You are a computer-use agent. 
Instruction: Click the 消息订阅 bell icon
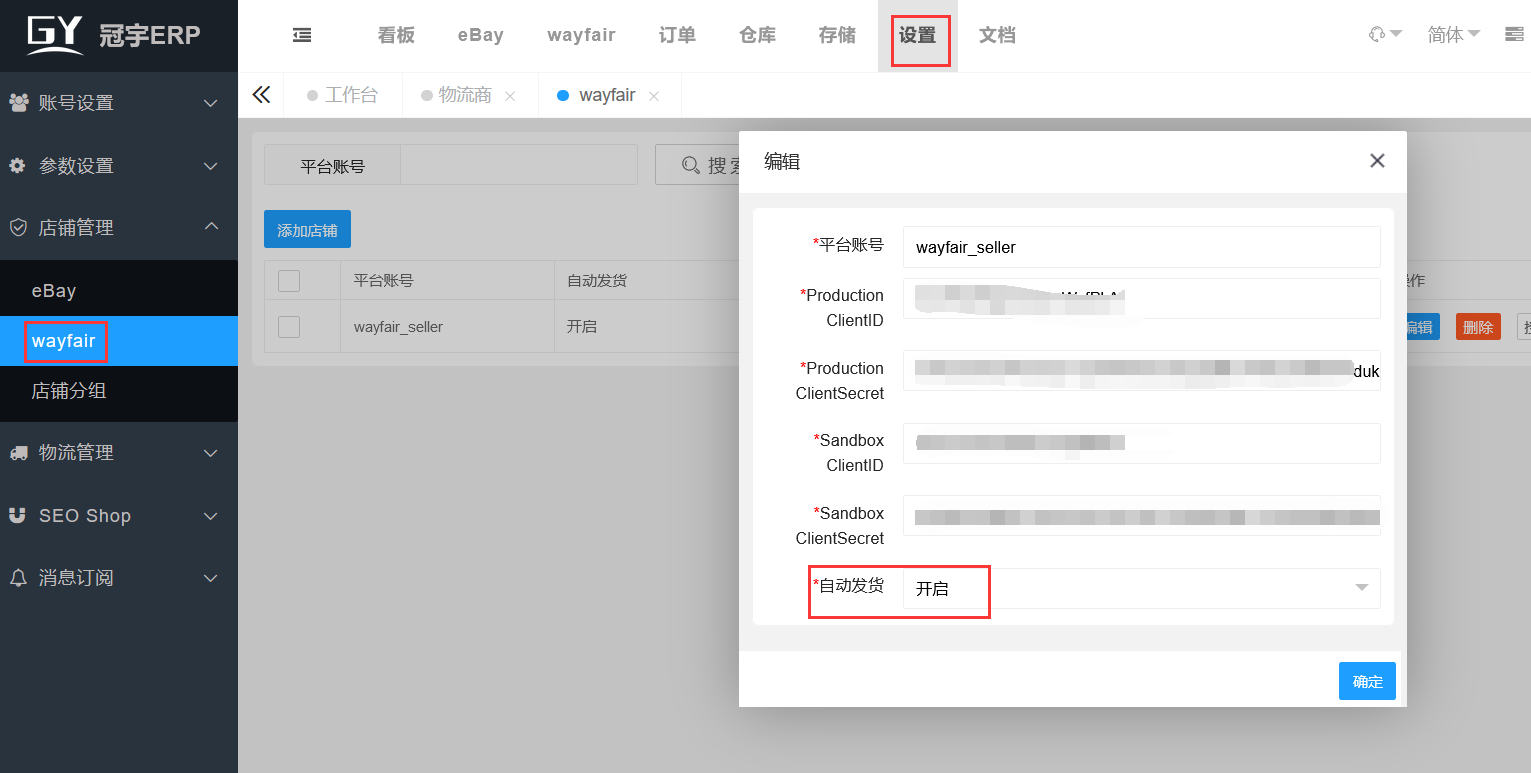click(17, 577)
